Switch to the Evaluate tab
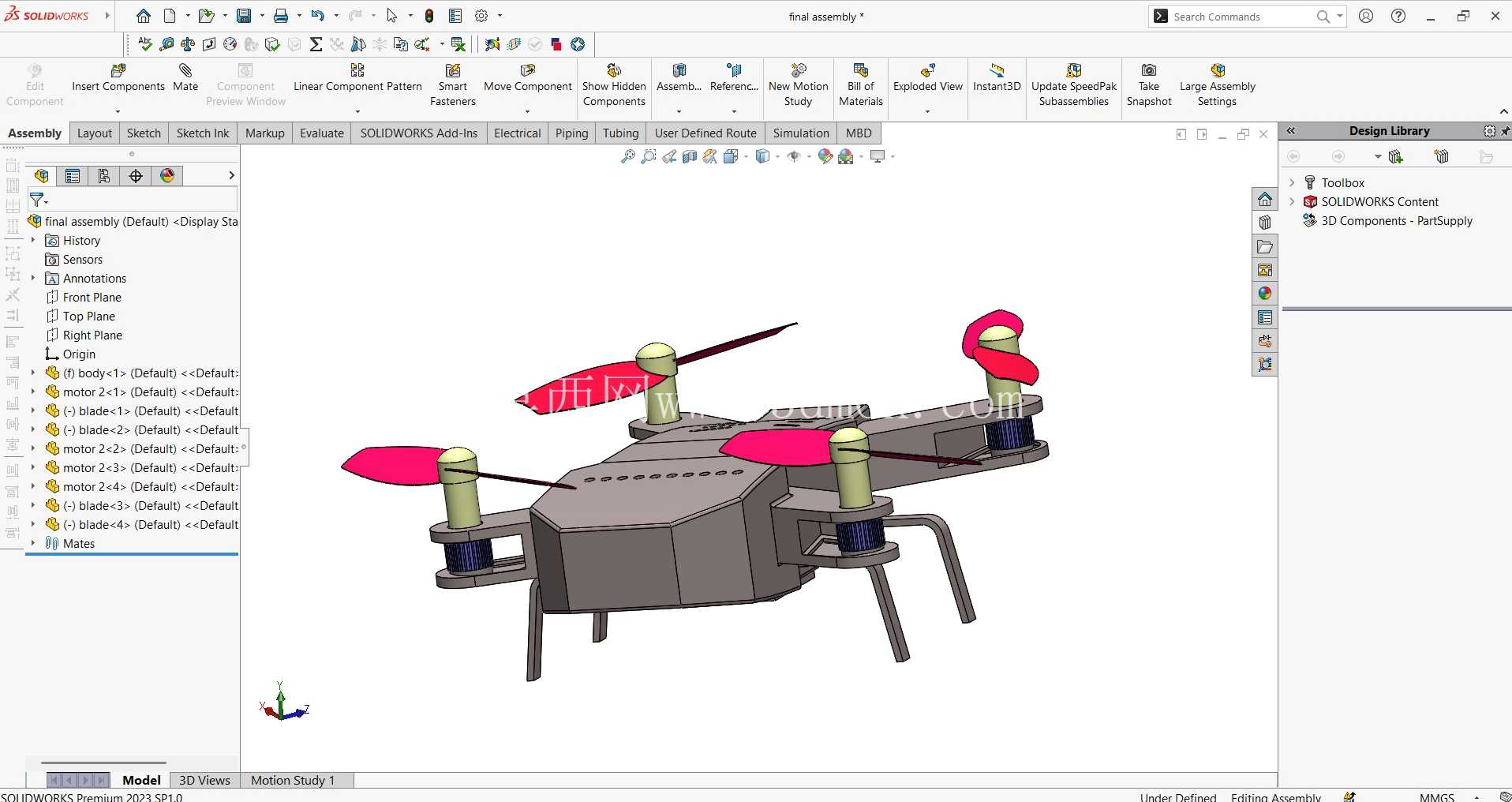This screenshot has height=802, width=1512. (x=322, y=133)
